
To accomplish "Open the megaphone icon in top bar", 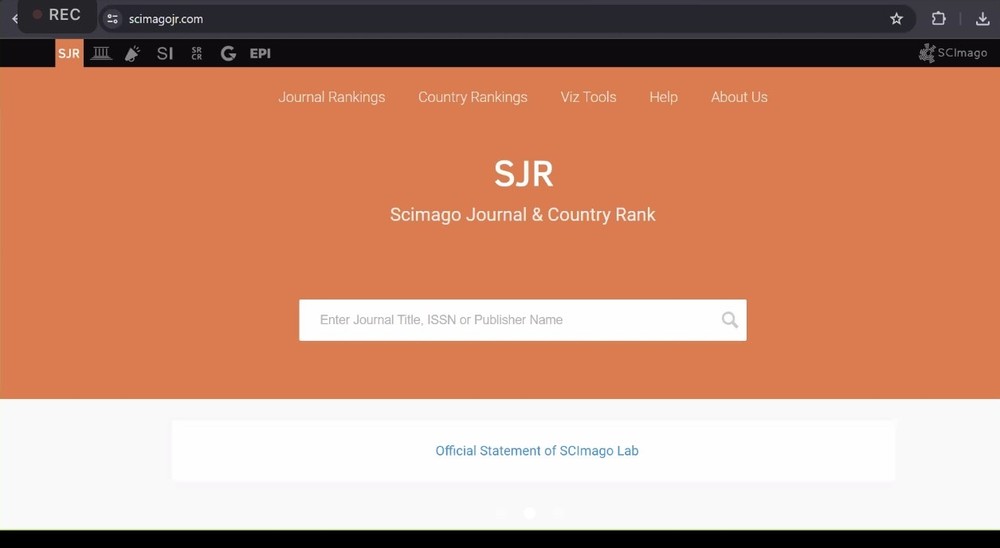I will [133, 54].
